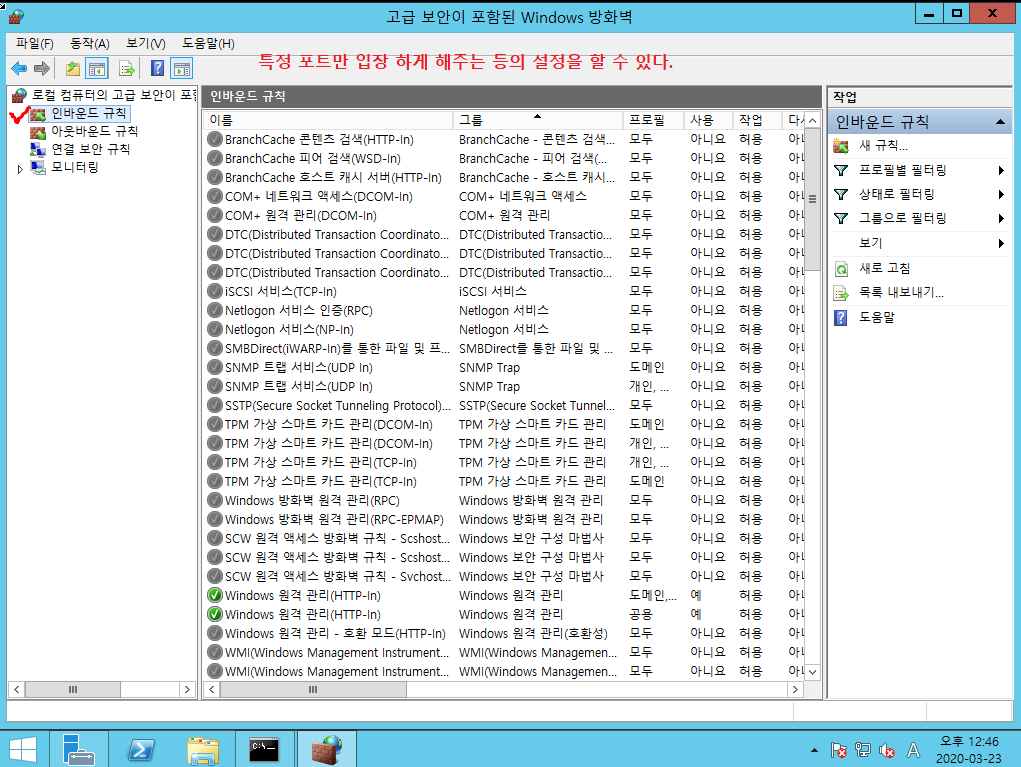Click 목록 내보내기... action link
The image size is (1021, 767).
[901, 293]
